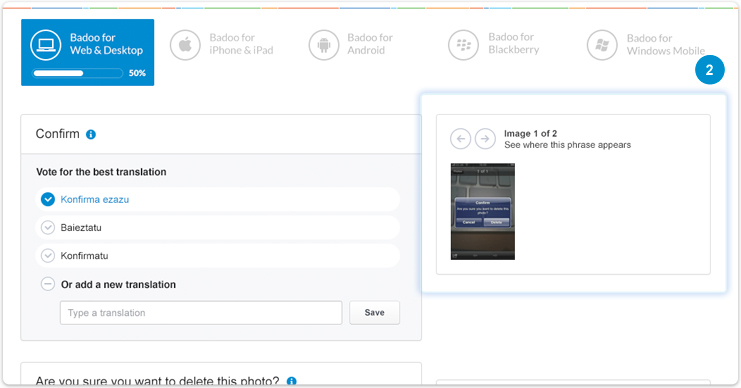Click the laptop icon for Web & Desktop

tap(46, 45)
